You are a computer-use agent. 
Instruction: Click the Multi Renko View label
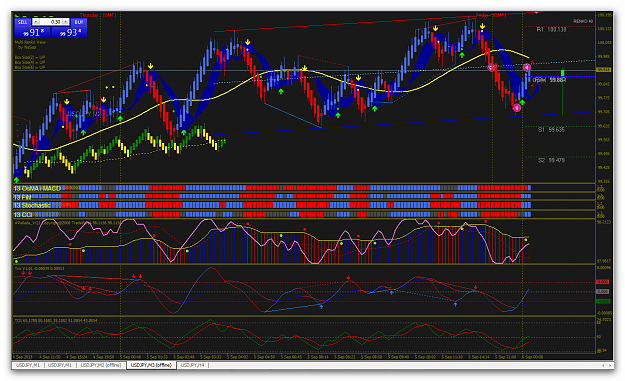30,42
